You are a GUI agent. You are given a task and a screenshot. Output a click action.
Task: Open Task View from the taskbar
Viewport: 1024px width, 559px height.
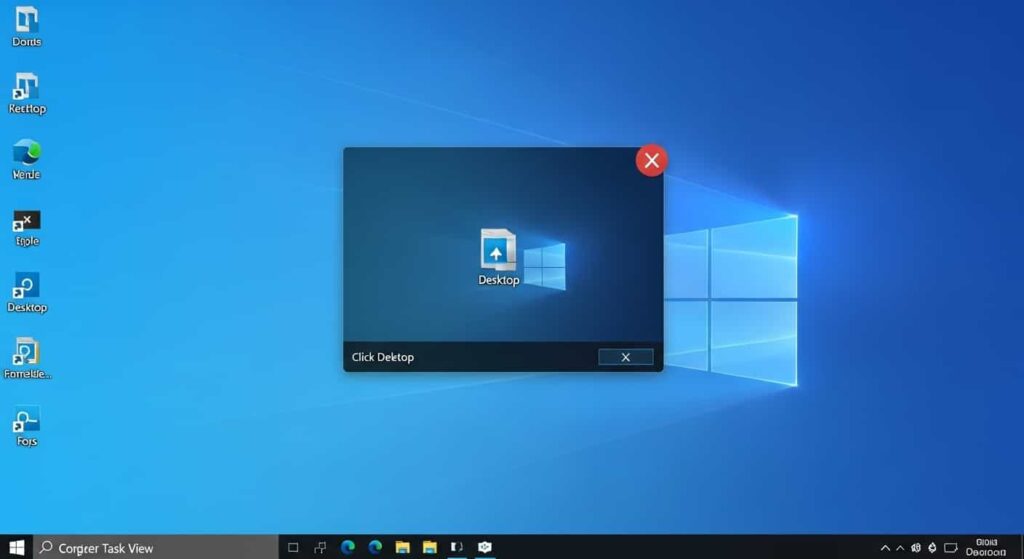[293, 547]
